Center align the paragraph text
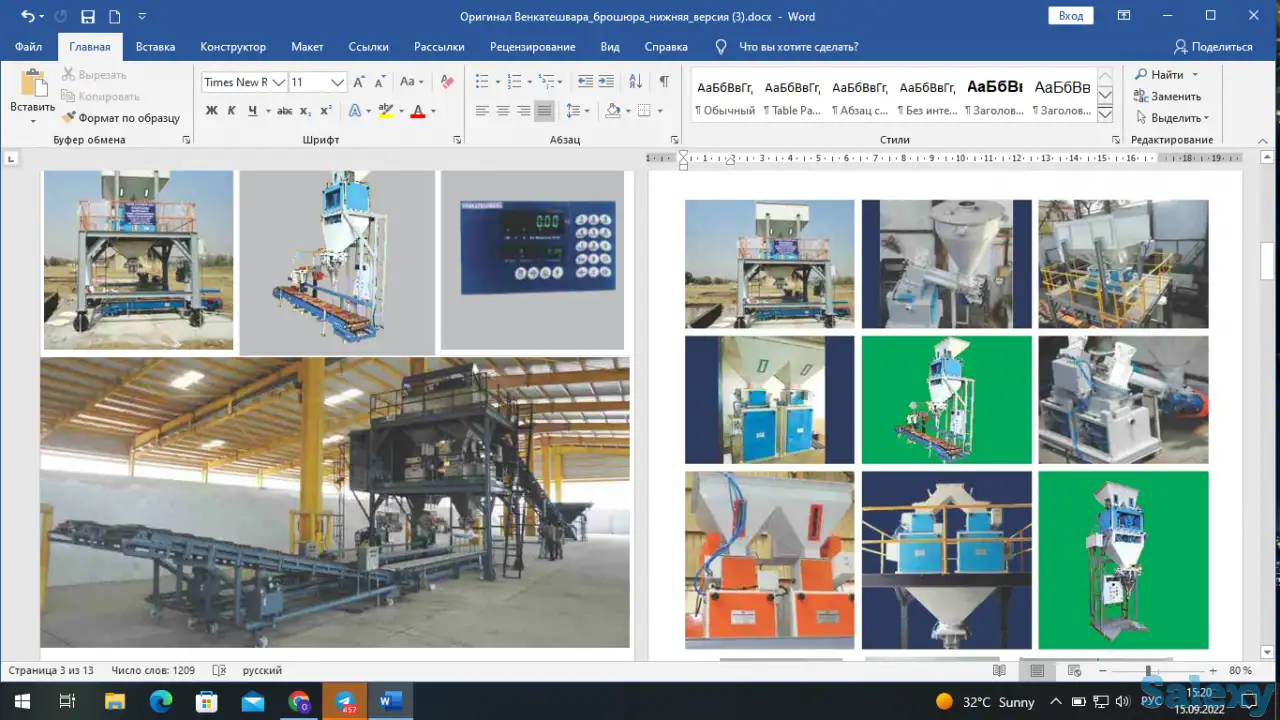The image size is (1280, 720). coord(503,111)
